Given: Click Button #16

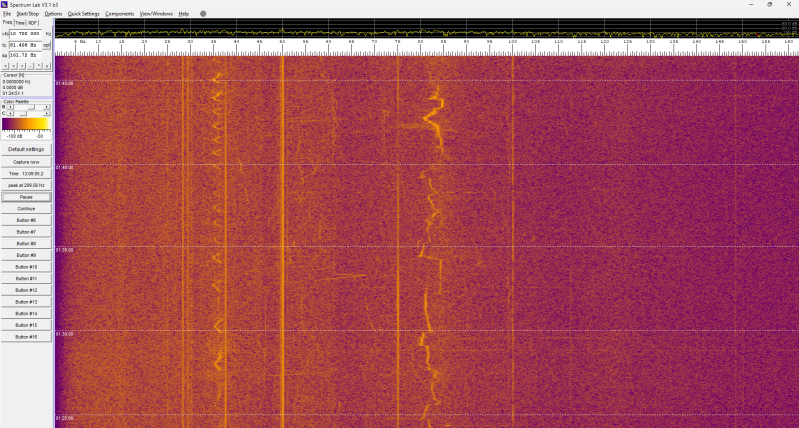Looking at the screenshot, I should tap(26, 337).
